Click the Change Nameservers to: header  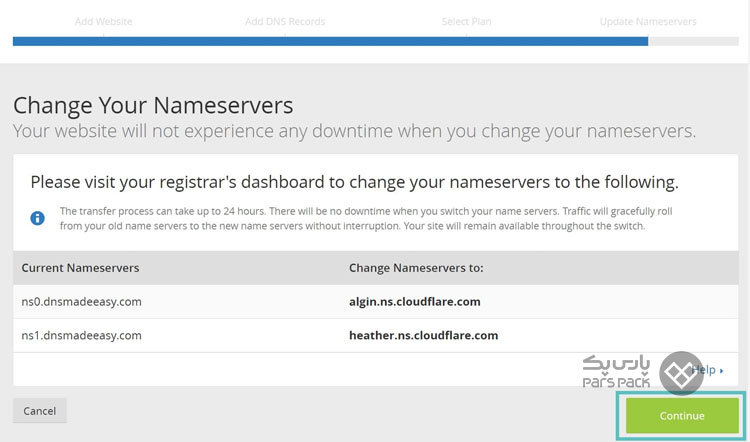pos(416,268)
